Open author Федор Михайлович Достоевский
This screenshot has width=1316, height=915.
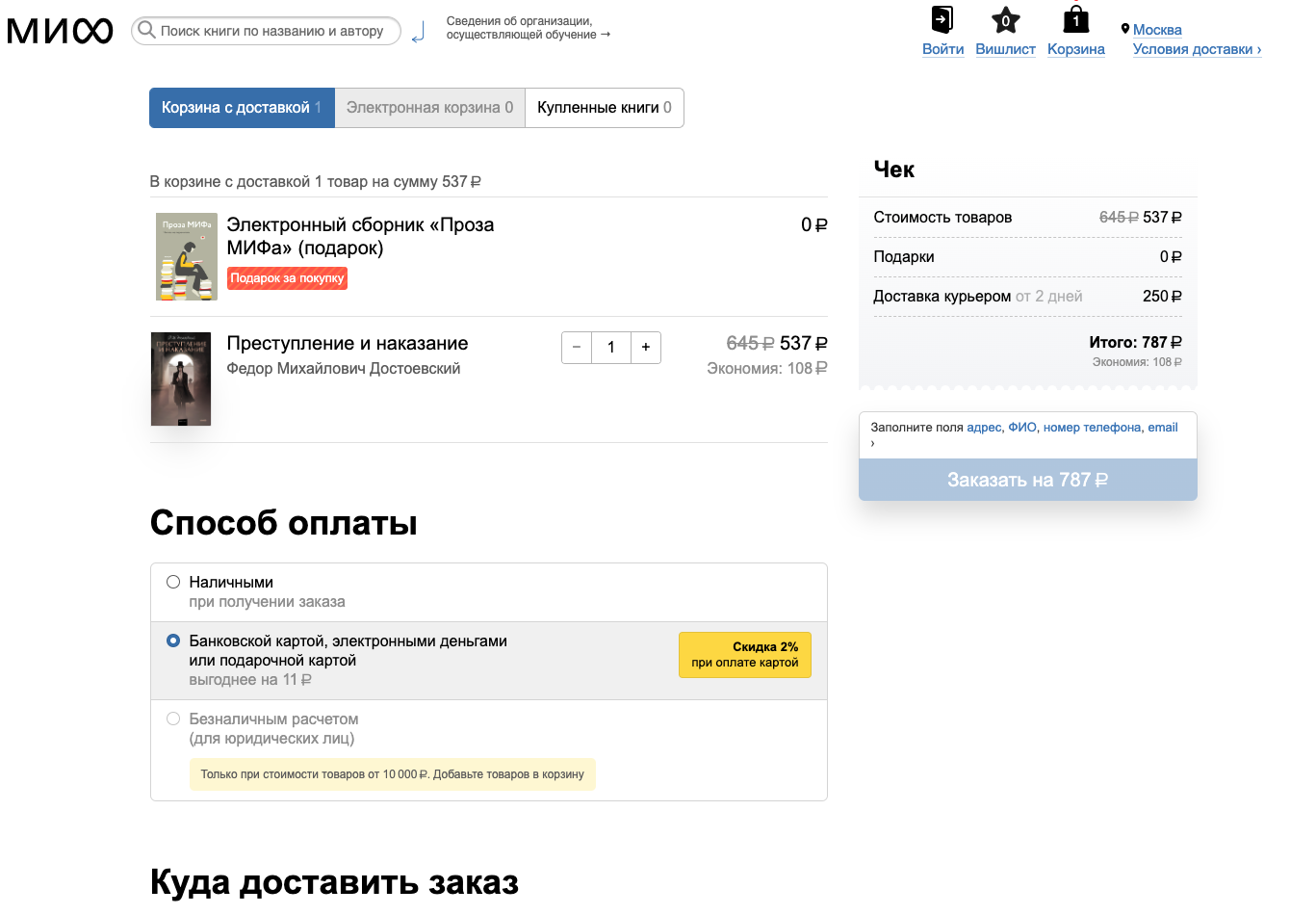344,369
